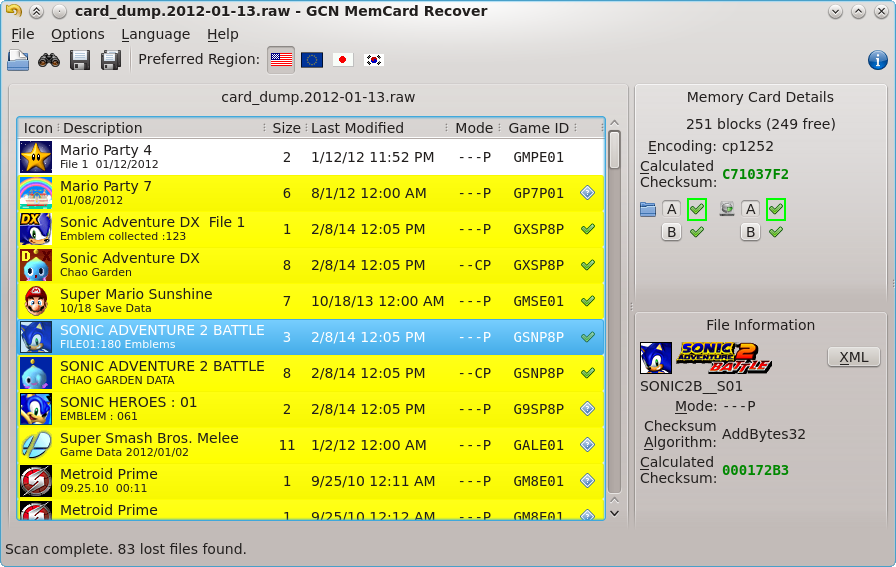Click CHAO GARDEN DATA chao icon
The width and height of the screenshot is (896, 567).
pyautogui.click(x=36, y=373)
